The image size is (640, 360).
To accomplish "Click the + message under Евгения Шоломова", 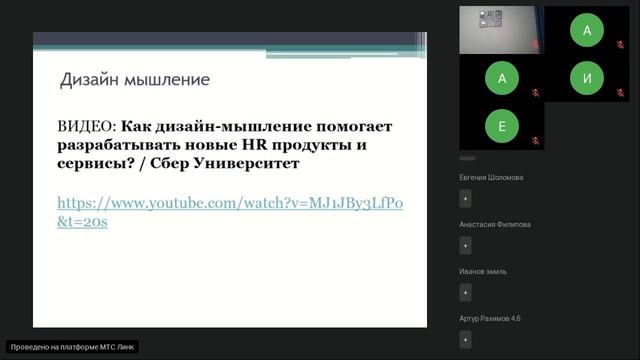I will pyautogui.click(x=465, y=199).
